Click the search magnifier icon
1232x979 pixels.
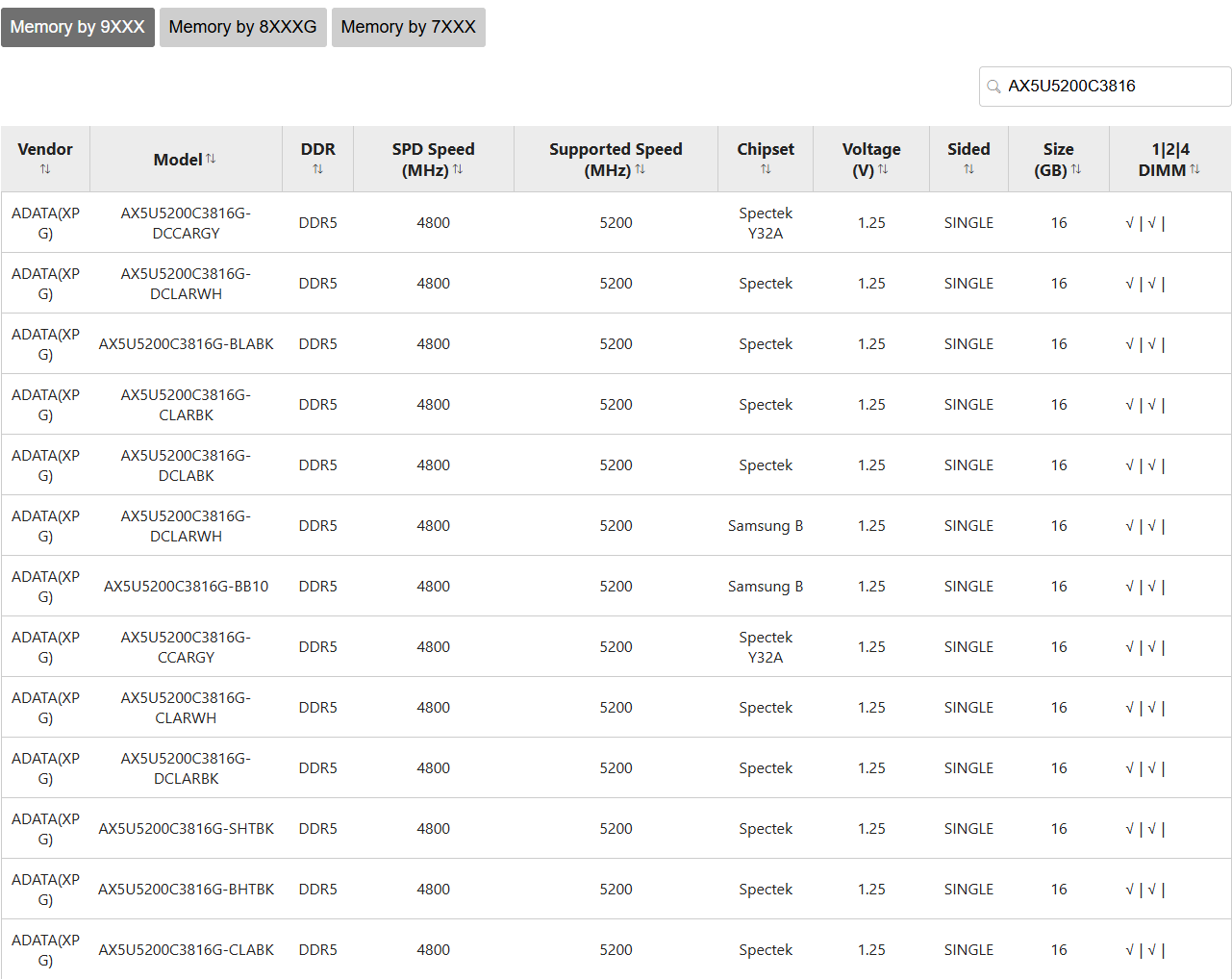[x=994, y=87]
